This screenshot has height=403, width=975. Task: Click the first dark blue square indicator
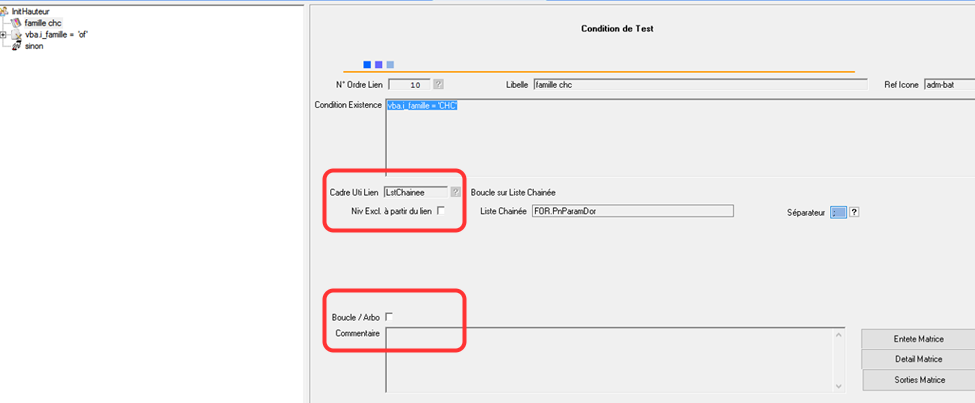pyautogui.click(x=367, y=65)
